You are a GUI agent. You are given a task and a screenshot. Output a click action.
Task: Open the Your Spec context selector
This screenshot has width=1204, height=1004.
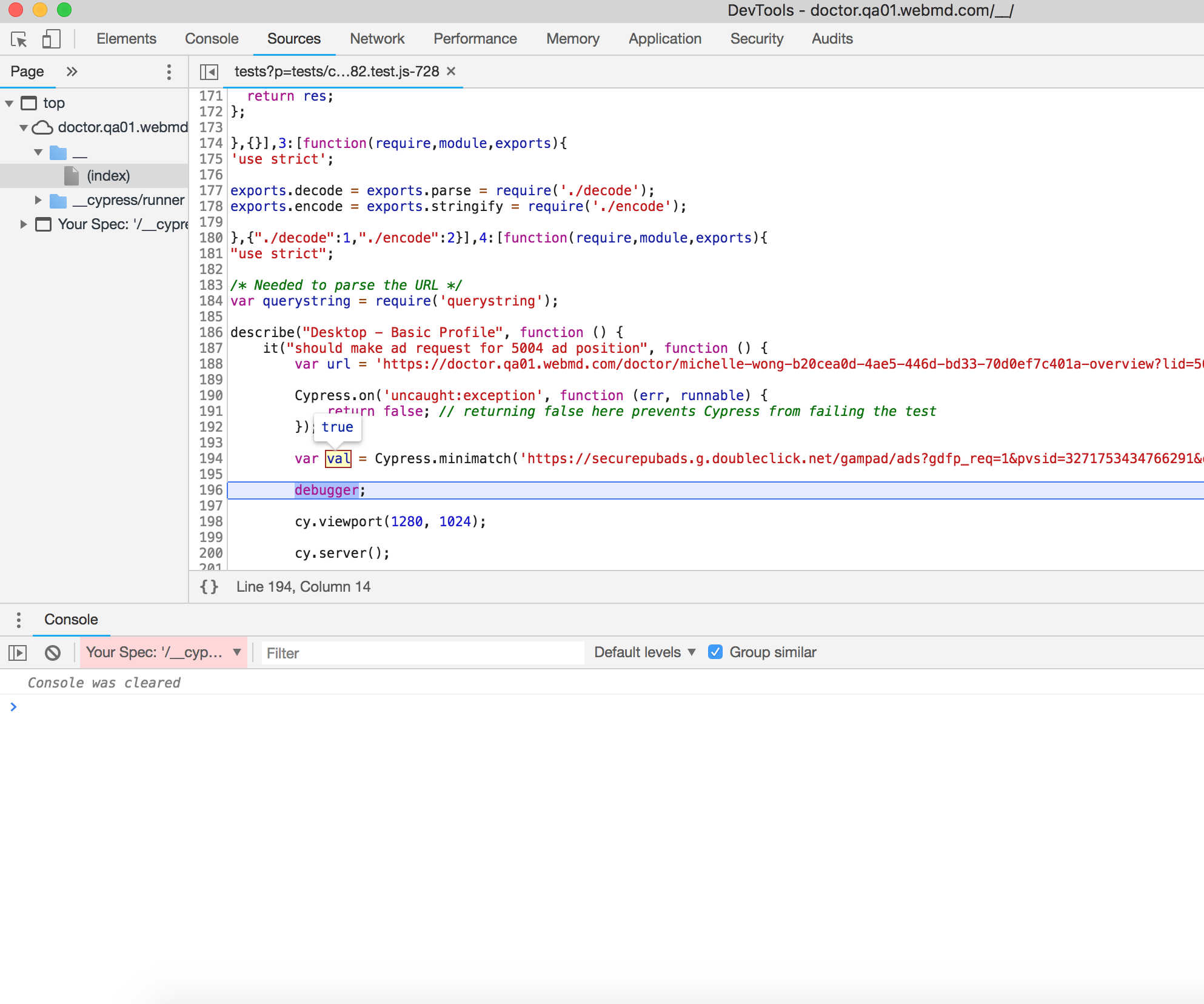(163, 652)
